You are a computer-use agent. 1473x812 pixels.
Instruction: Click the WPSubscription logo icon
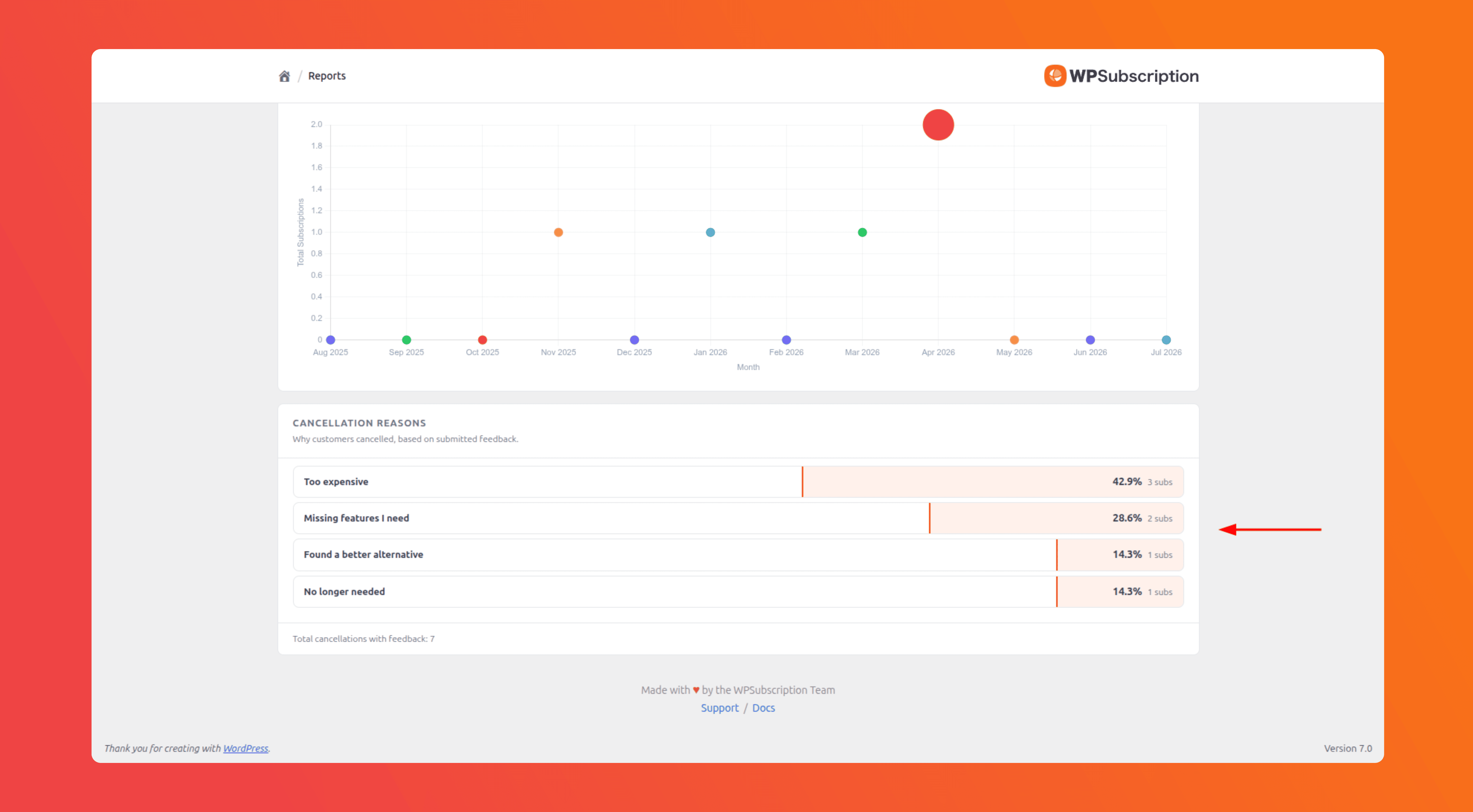point(1055,76)
